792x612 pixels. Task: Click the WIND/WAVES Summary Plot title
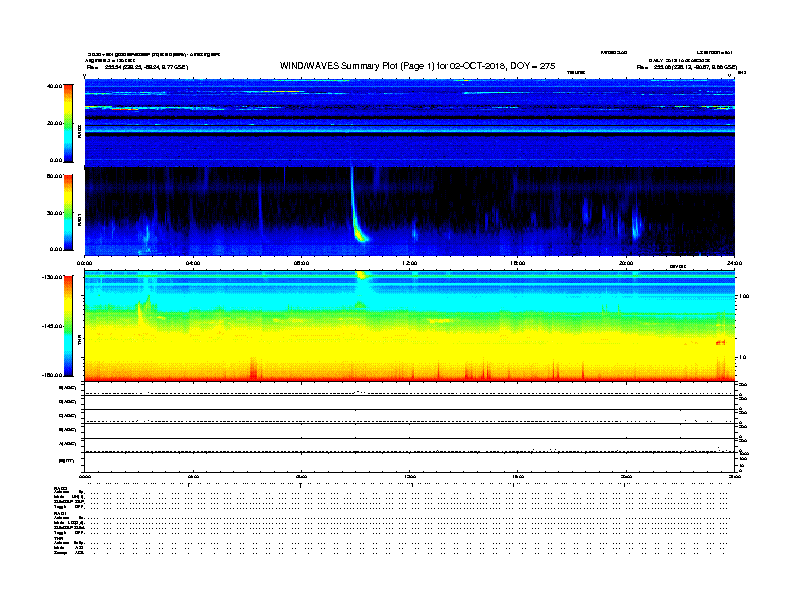coord(417,66)
